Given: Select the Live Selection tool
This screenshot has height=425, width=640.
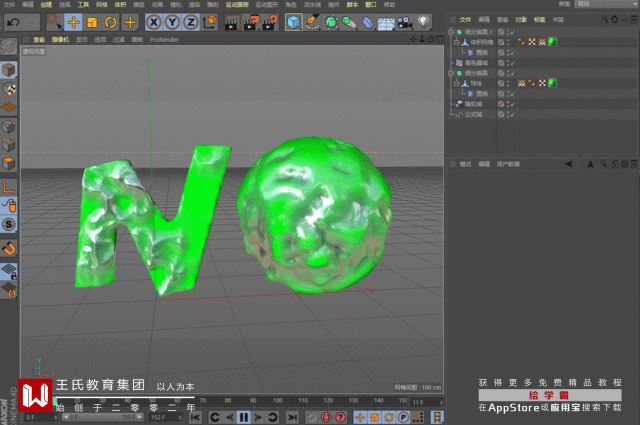Looking at the screenshot, I should [54, 22].
